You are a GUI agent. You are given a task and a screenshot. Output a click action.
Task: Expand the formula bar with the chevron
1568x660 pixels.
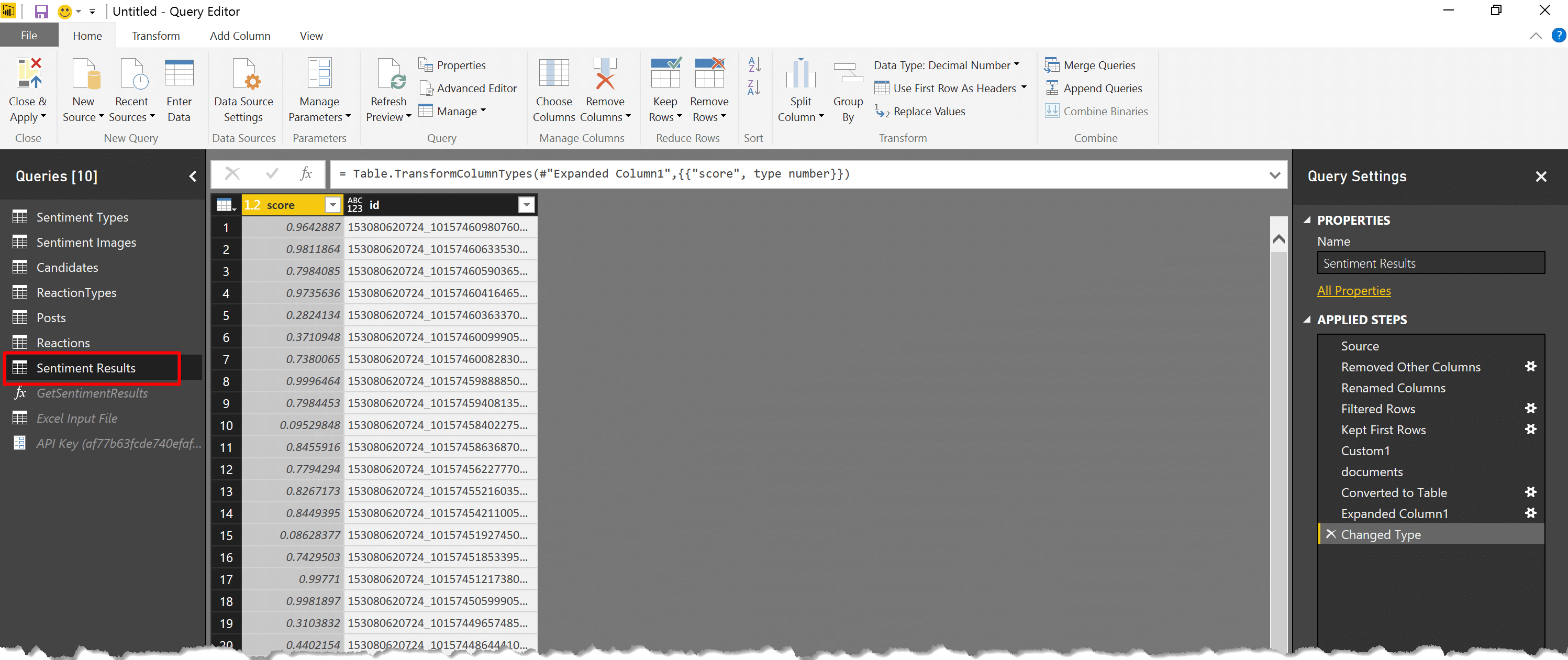coord(1275,175)
